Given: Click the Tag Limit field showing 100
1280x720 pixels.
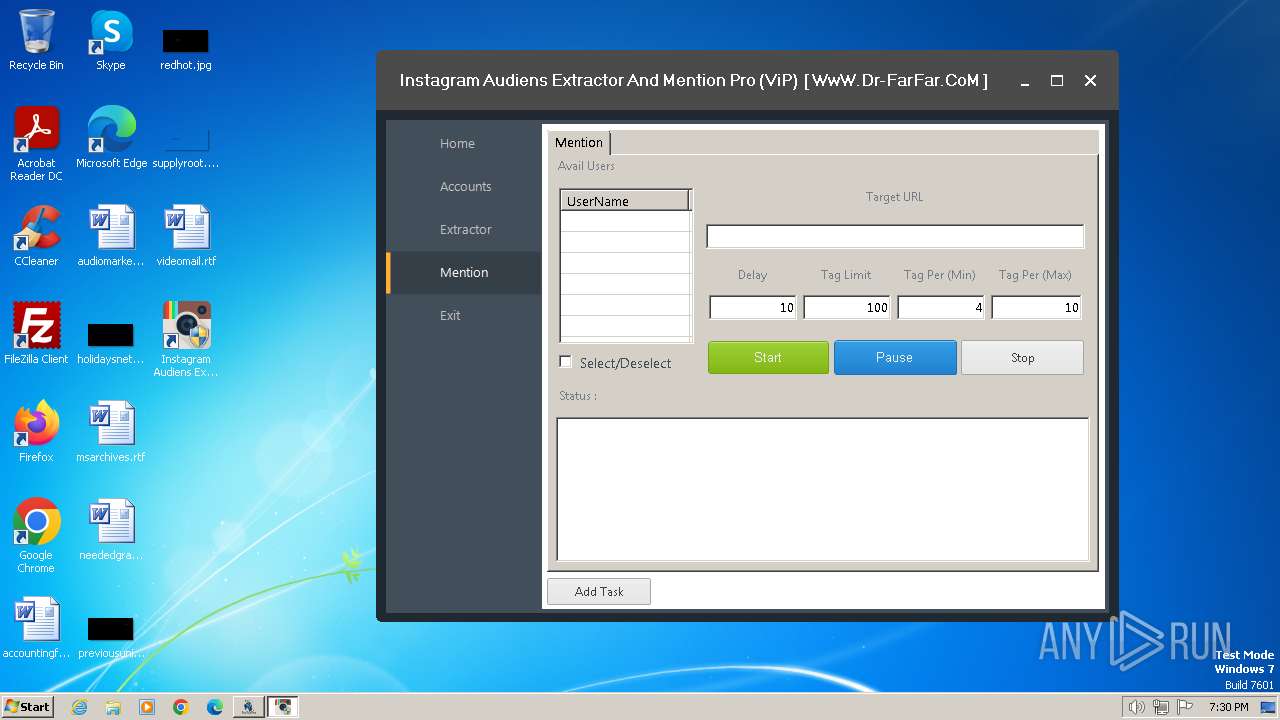Looking at the screenshot, I should pos(846,307).
